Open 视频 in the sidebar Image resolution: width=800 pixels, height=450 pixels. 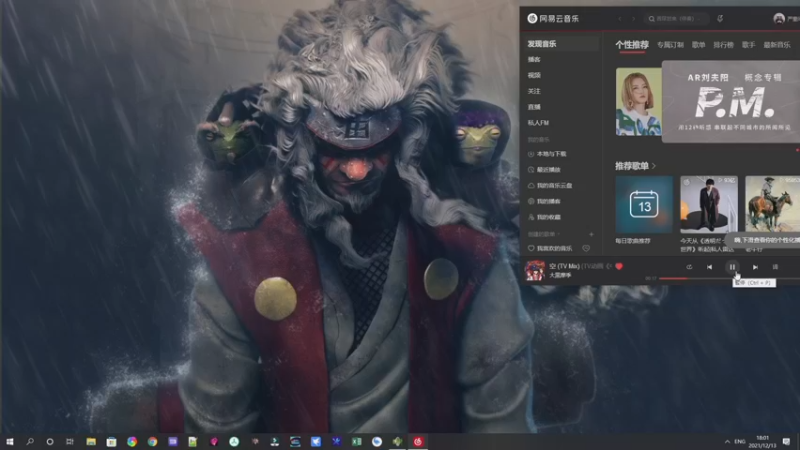click(x=534, y=76)
